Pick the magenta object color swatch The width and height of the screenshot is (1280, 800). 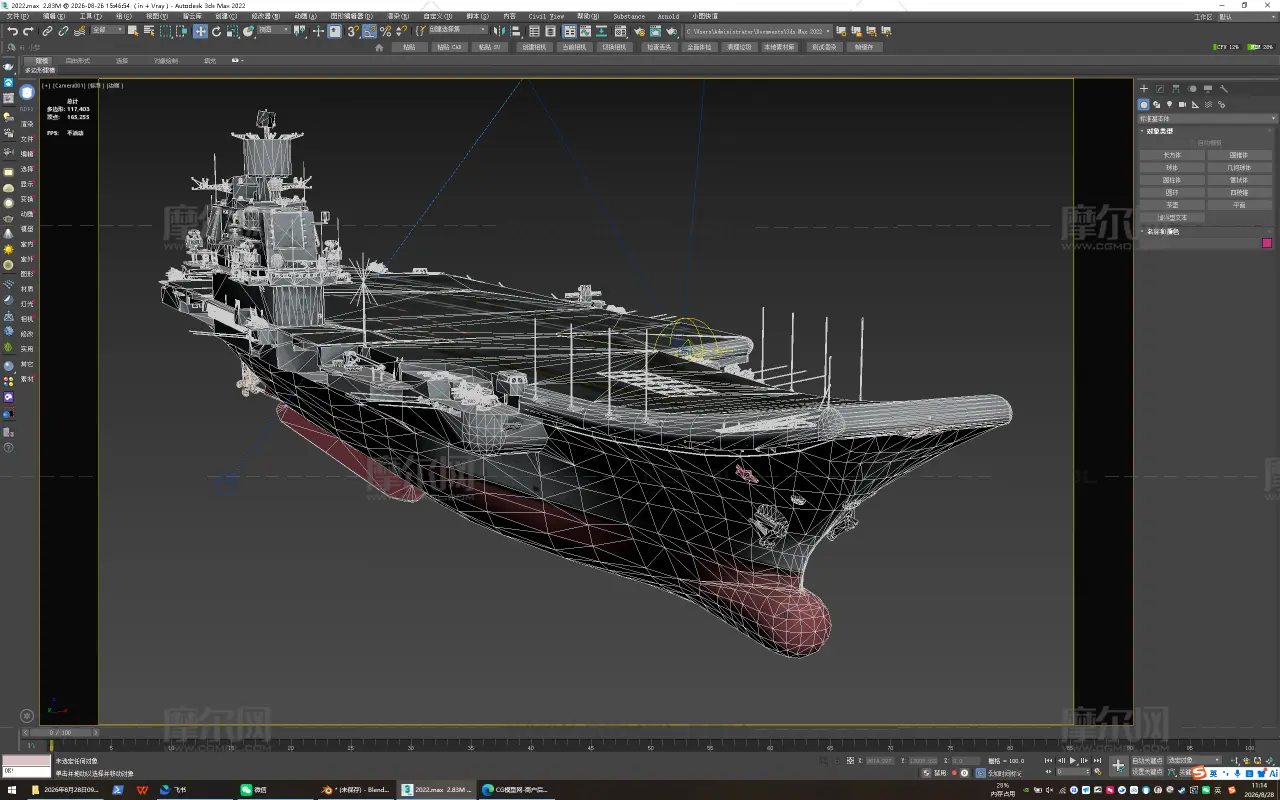(1267, 243)
